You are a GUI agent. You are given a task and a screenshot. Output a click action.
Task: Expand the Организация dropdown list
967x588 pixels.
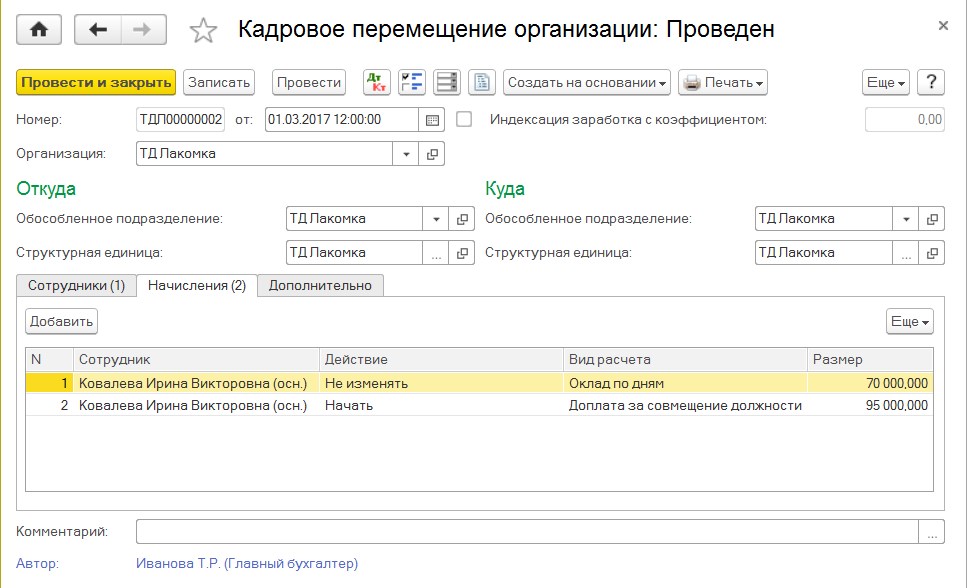[406, 154]
